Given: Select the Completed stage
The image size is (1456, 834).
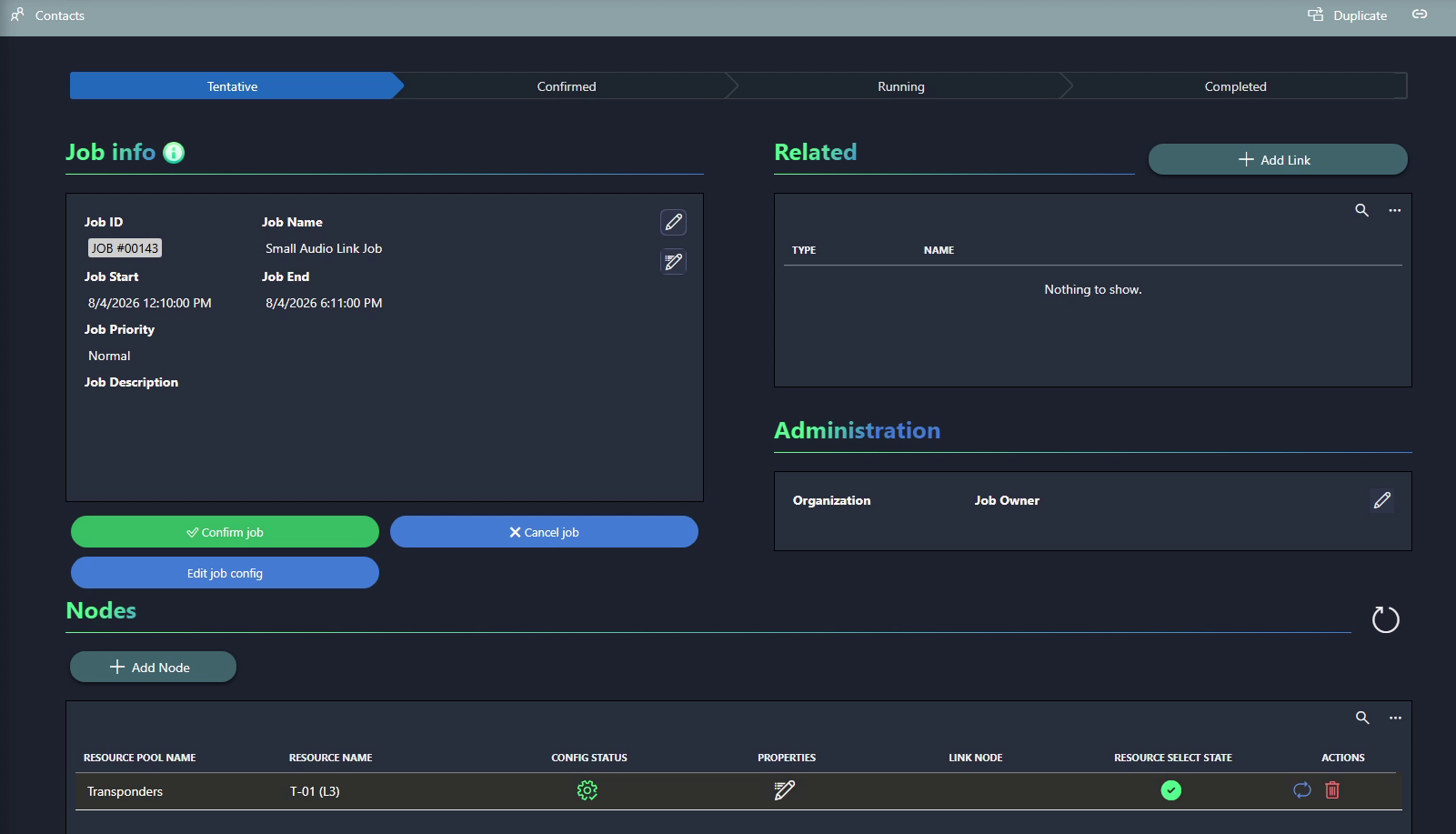Looking at the screenshot, I should (x=1235, y=86).
